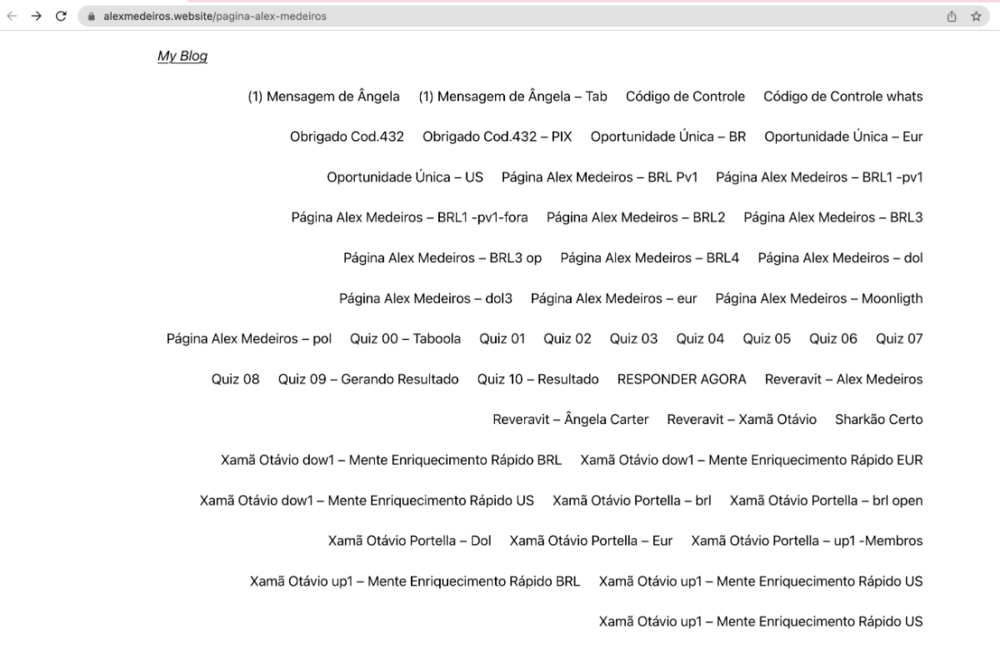Open "Página Alex Medeiros – BRL1 -pv1-fora"
1000x659 pixels.
pos(409,218)
